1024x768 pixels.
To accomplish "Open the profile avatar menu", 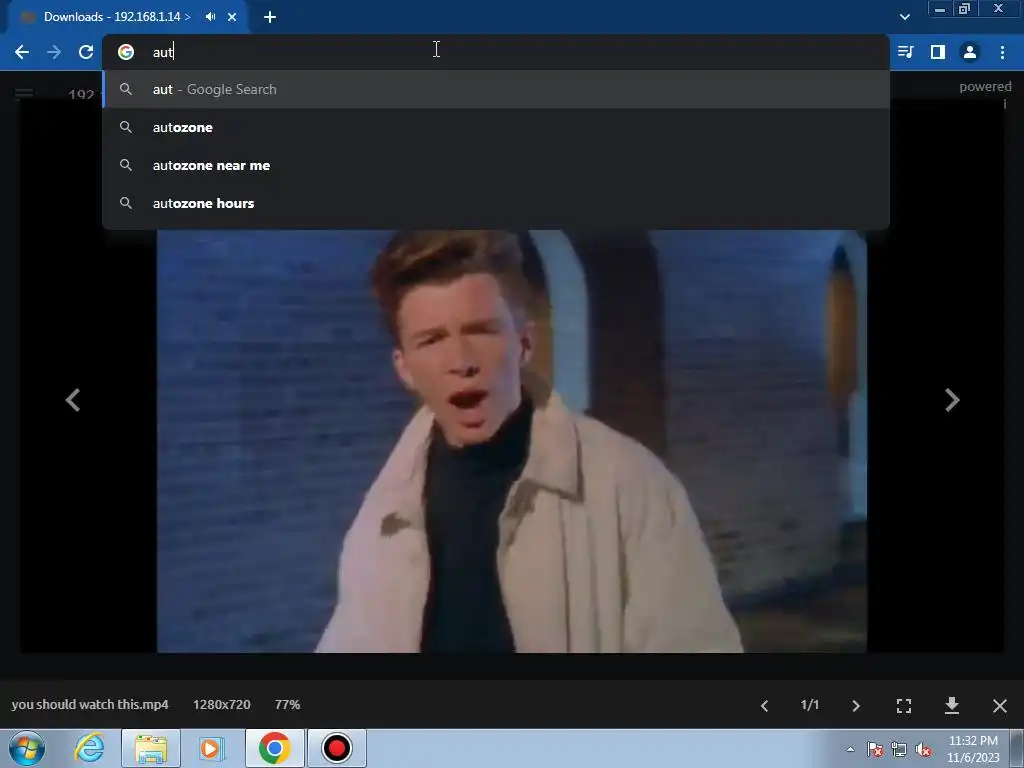I will (x=970, y=52).
